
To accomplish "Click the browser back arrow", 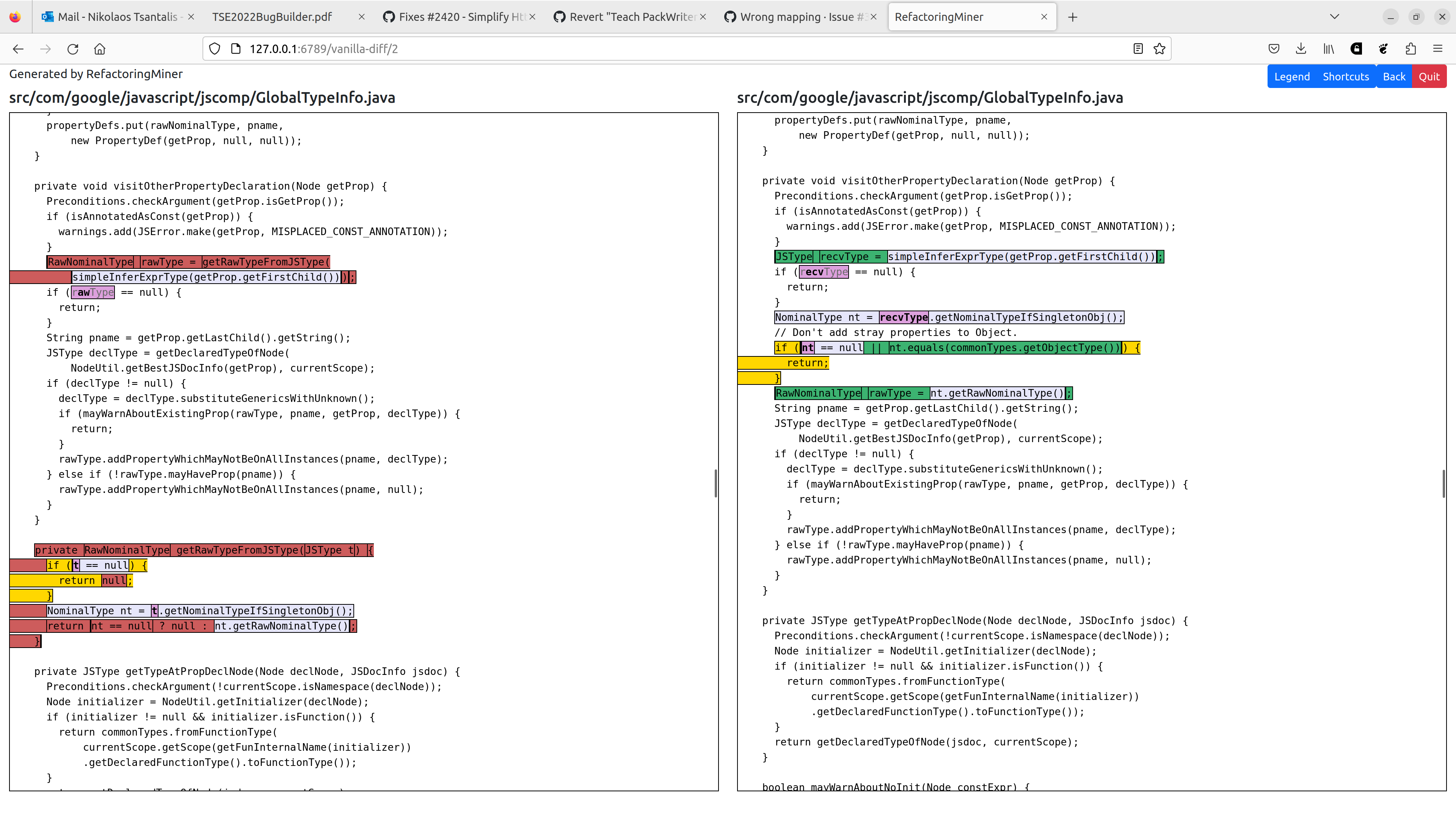I will [x=18, y=49].
